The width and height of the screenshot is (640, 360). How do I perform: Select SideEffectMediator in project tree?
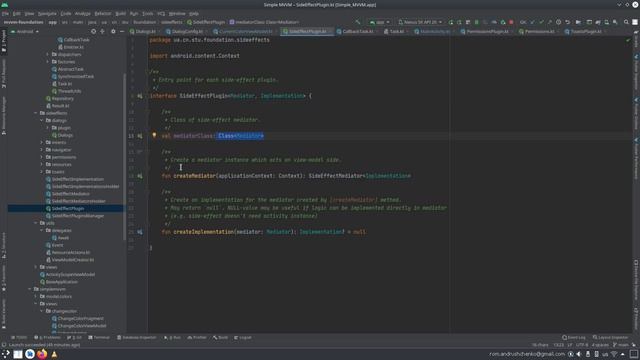(71, 194)
